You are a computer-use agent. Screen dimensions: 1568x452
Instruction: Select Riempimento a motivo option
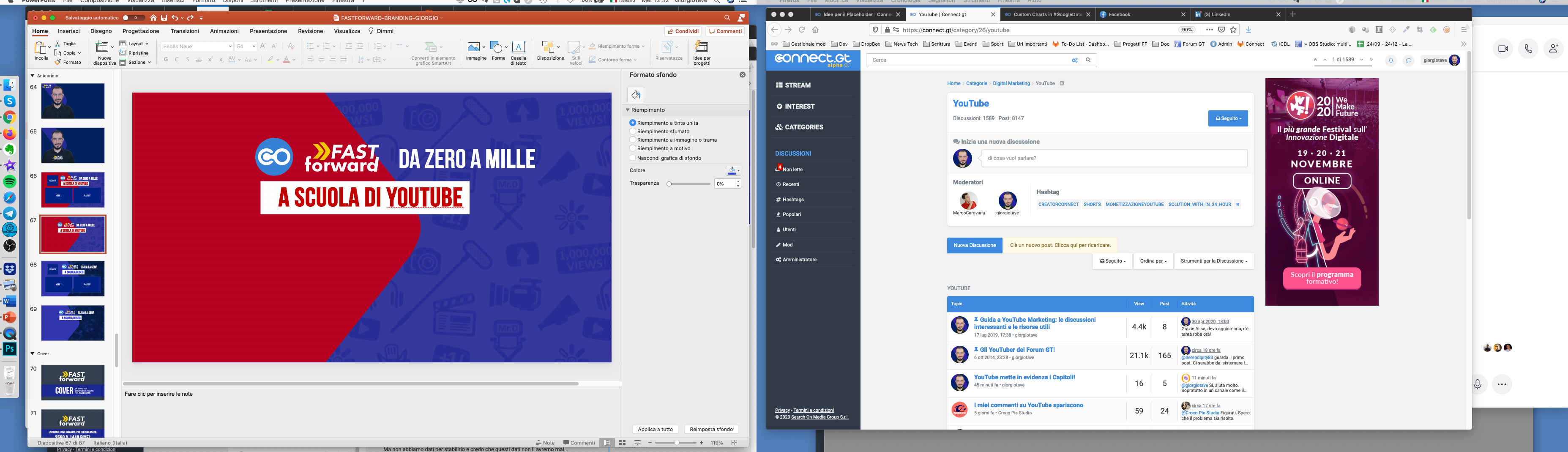tap(660, 149)
